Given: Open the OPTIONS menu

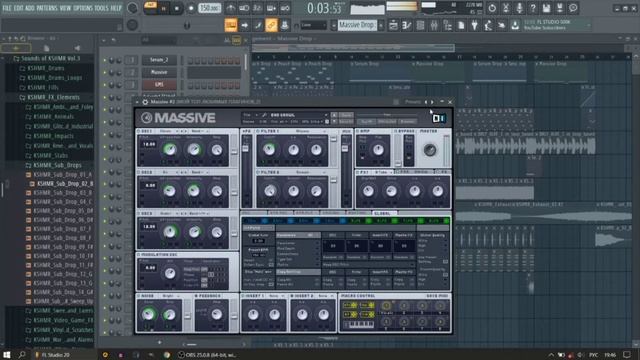Looking at the screenshot, I should pyautogui.click(x=83, y=8).
